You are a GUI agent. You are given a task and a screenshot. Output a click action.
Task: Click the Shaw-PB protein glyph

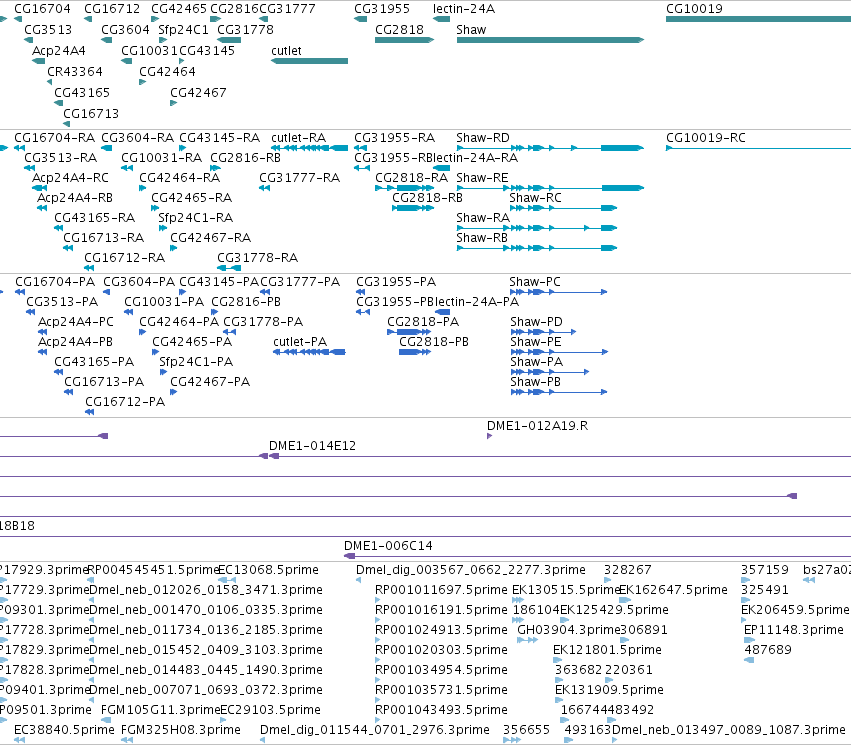coord(558,392)
